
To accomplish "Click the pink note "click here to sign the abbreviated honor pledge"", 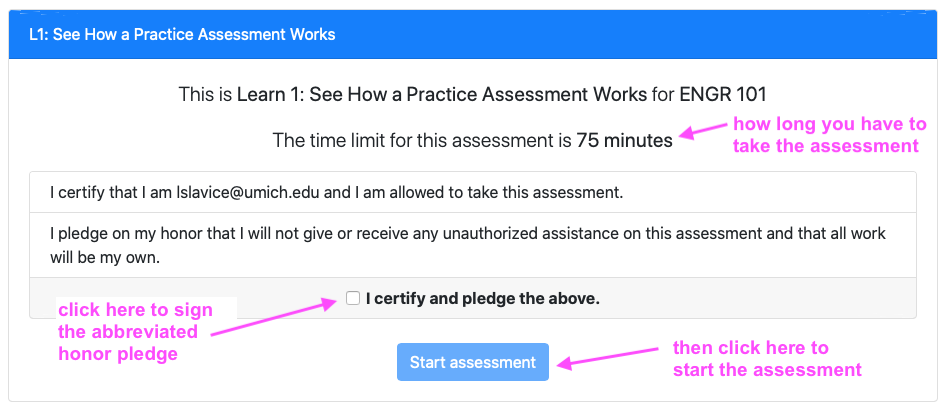I will coord(136,332).
